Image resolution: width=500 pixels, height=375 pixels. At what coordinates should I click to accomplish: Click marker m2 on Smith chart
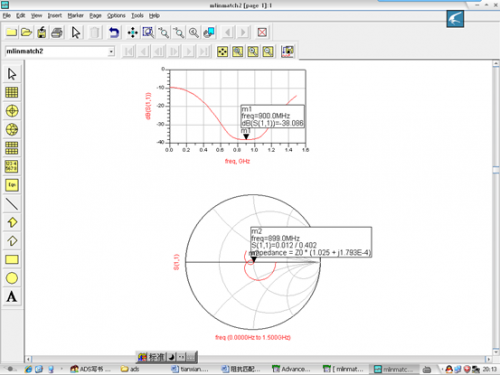pyautogui.click(x=254, y=259)
